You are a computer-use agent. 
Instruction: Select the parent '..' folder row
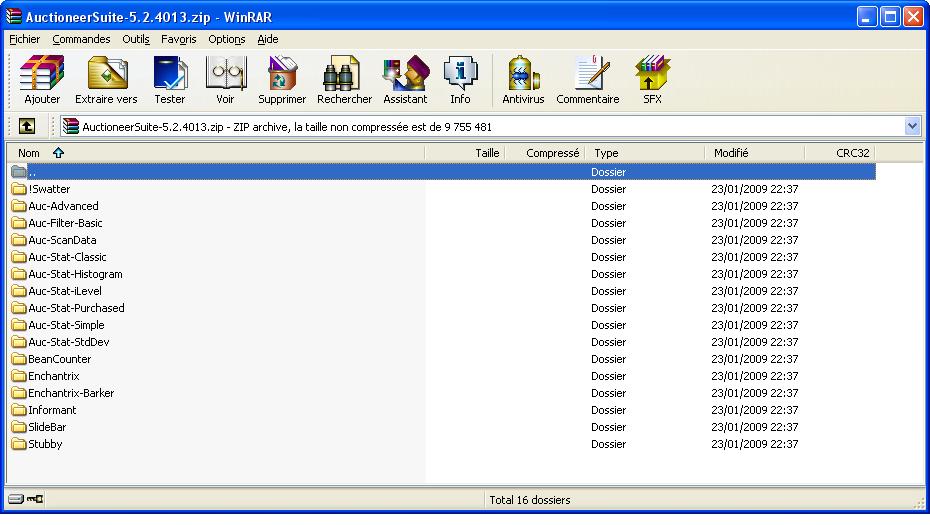443,172
